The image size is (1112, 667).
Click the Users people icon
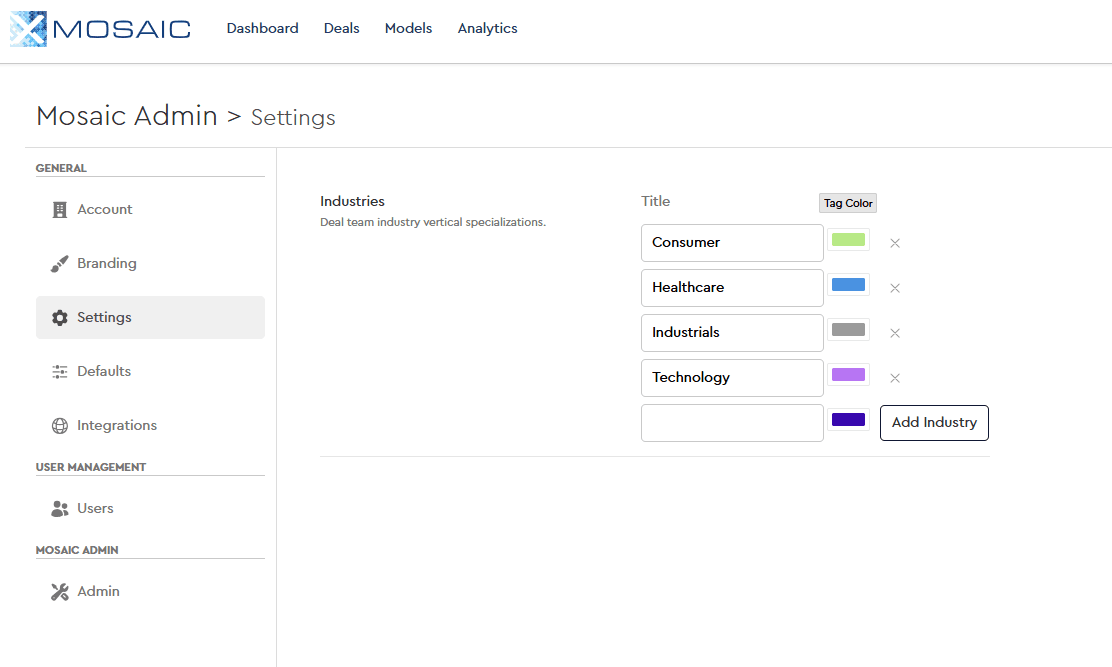pyautogui.click(x=59, y=509)
